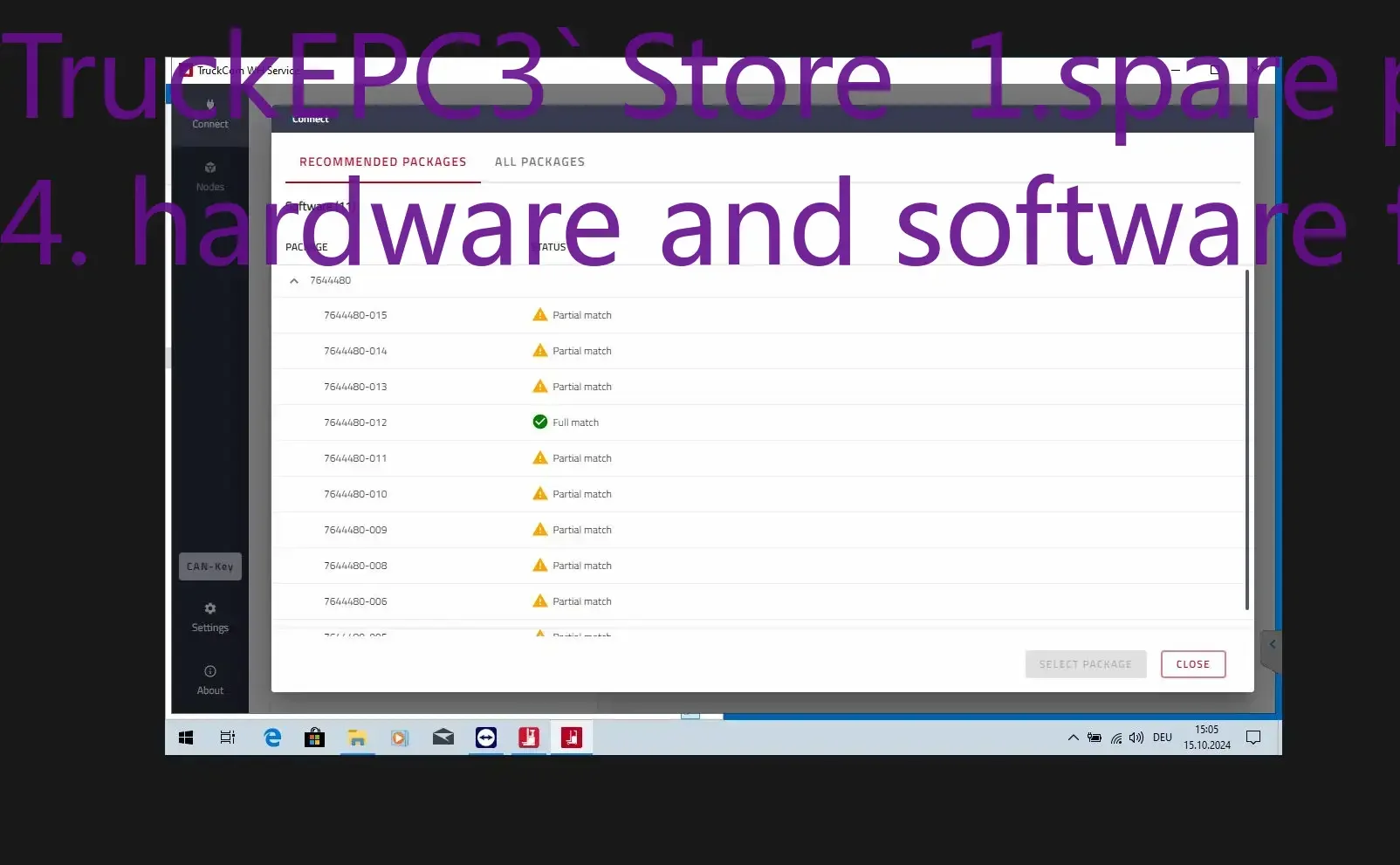Click the warning icon for package 7644480-009
This screenshot has height=865, width=1400.
[540, 530]
